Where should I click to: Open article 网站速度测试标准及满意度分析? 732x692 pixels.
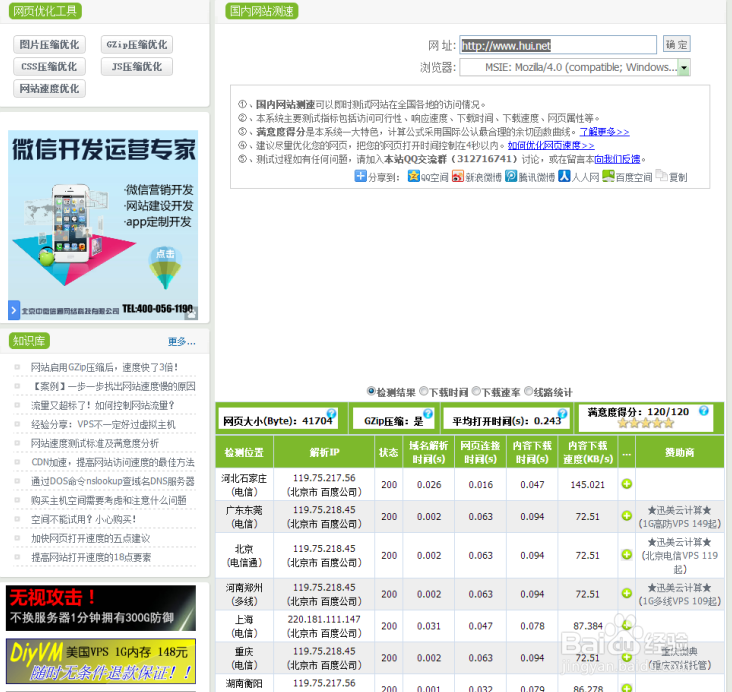pos(95,443)
